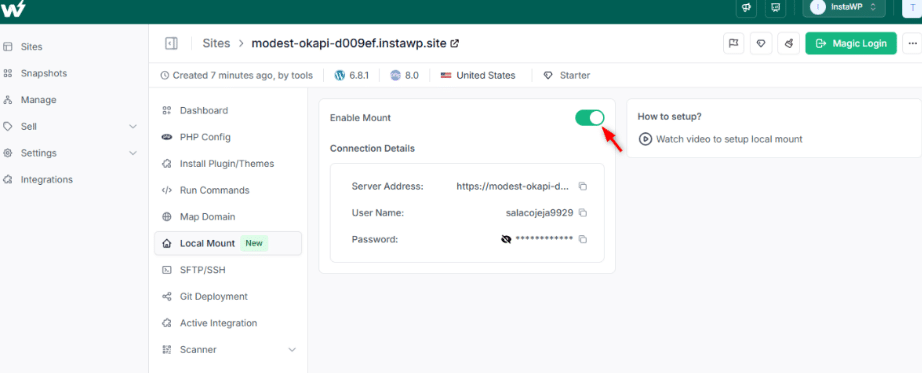This screenshot has width=922, height=373.
Task: Click the Git Deployment branch icon
Action: pyautogui.click(x=167, y=297)
